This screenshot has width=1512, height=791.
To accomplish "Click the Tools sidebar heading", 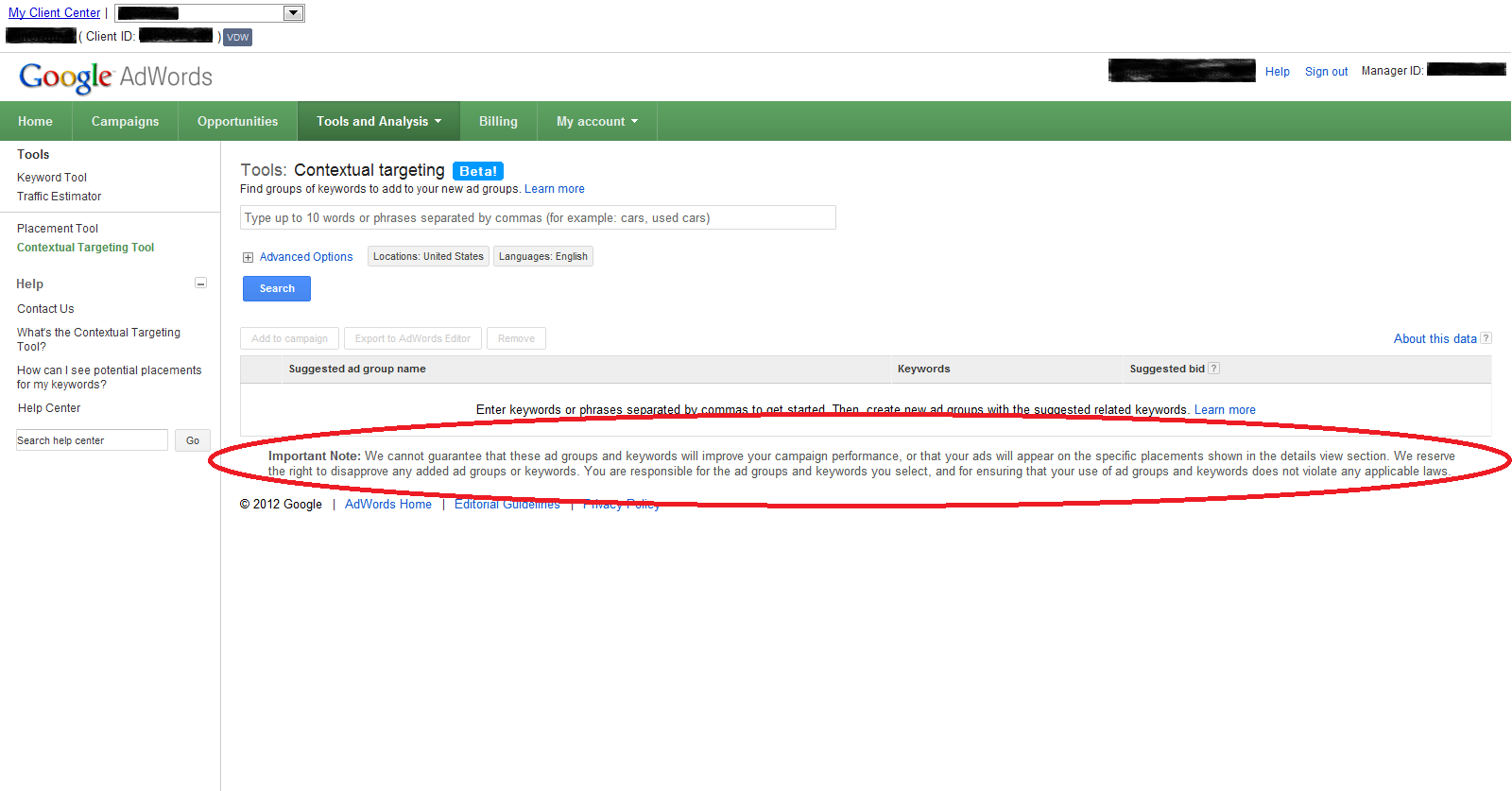I will pos(33,154).
